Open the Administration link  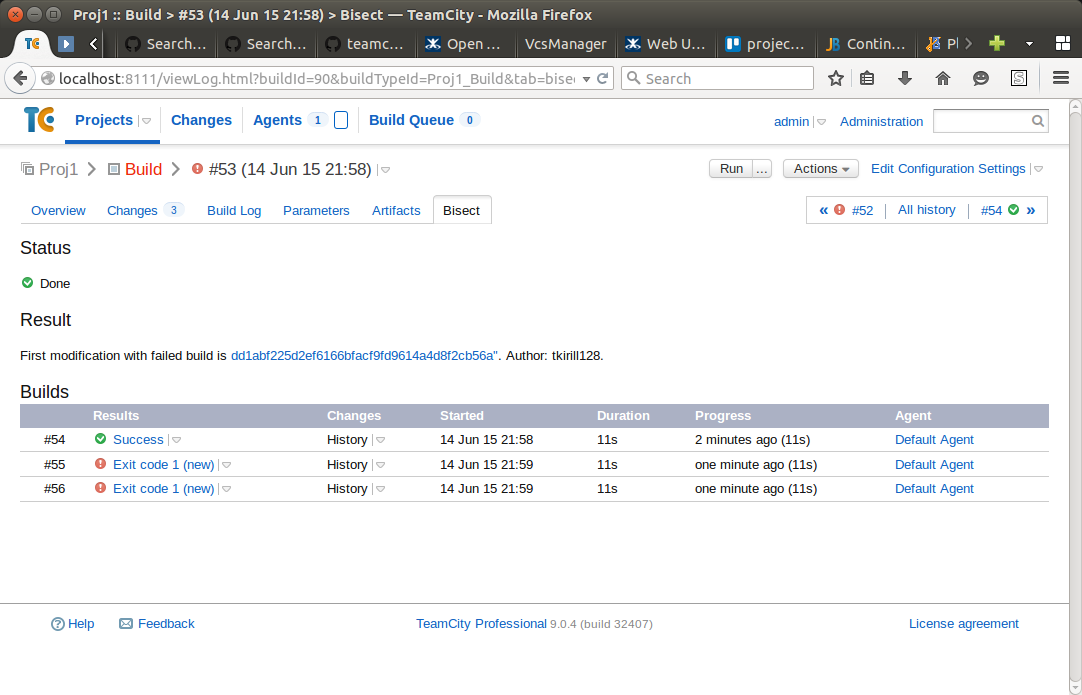[x=881, y=121]
